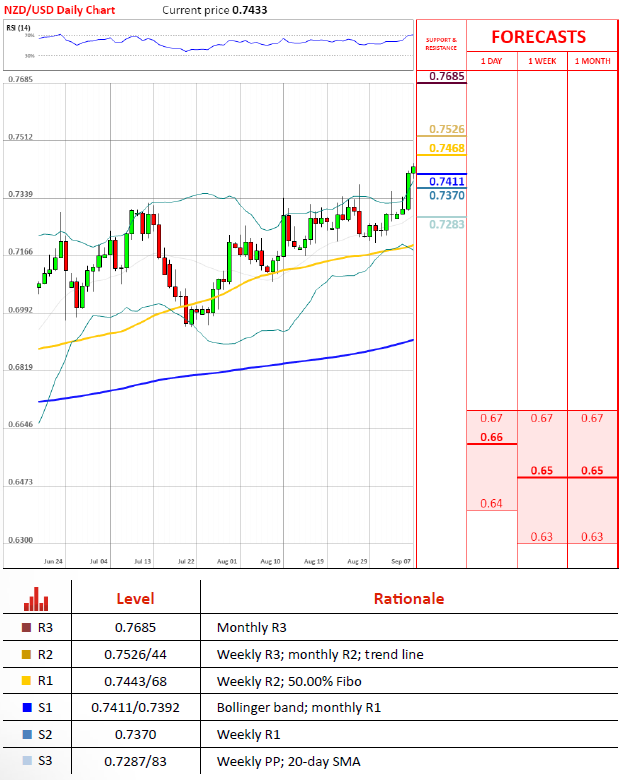Click the FORECASTS heading

(538, 36)
